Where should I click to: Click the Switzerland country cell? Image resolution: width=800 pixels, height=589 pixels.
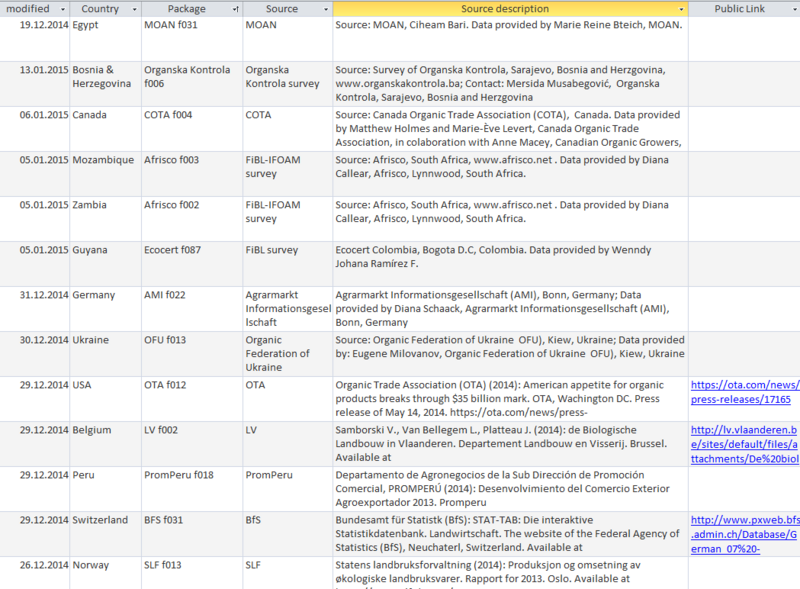click(105, 533)
